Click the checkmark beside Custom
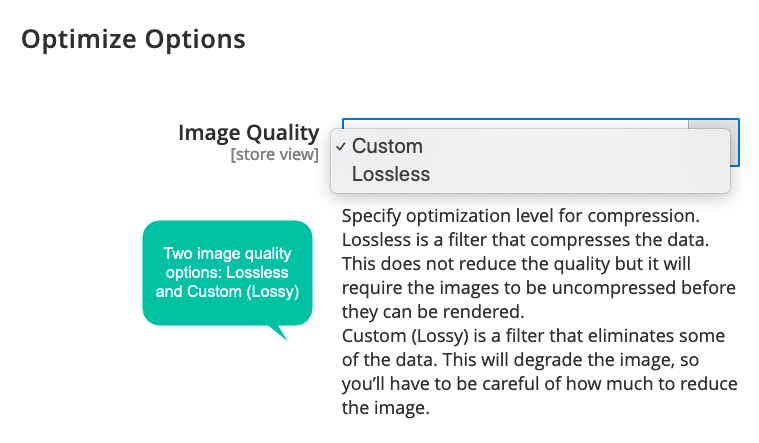The image size is (759, 443). [x=341, y=146]
